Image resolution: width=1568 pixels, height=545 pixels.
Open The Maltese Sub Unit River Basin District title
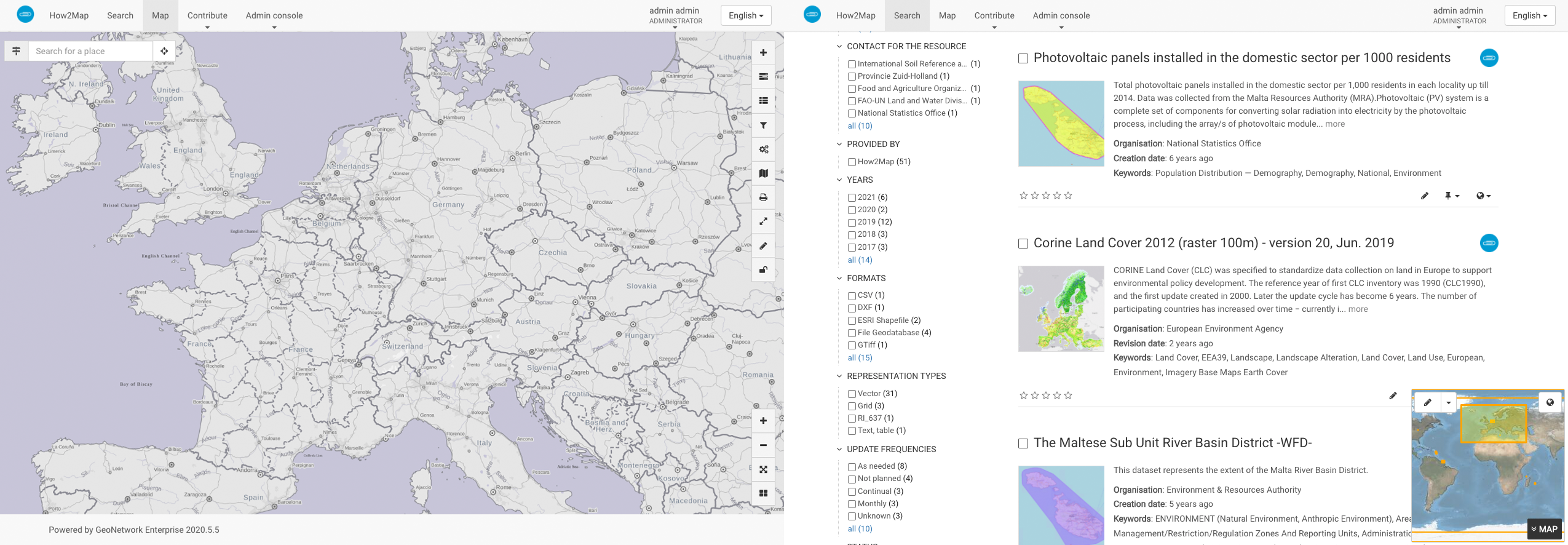pyautogui.click(x=1173, y=443)
